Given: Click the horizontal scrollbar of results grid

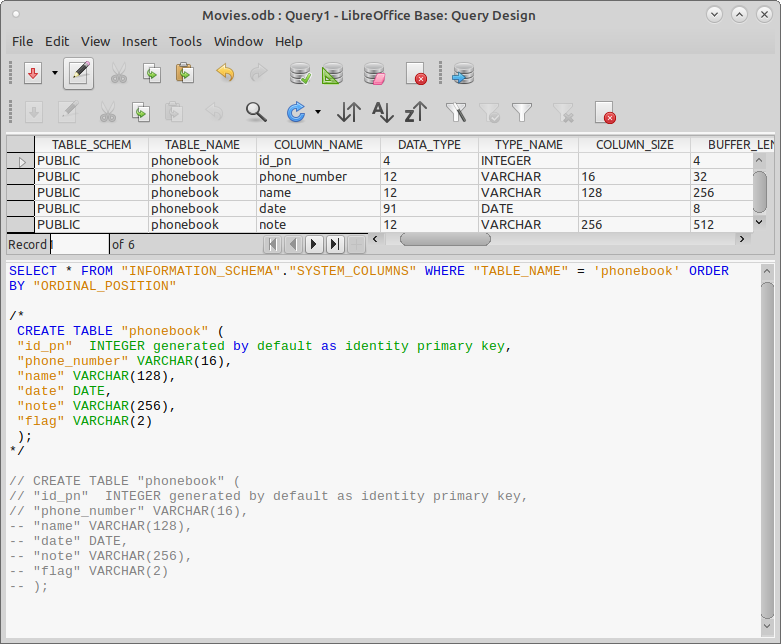Looking at the screenshot, I should pyautogui.click(x=558, y=240).
